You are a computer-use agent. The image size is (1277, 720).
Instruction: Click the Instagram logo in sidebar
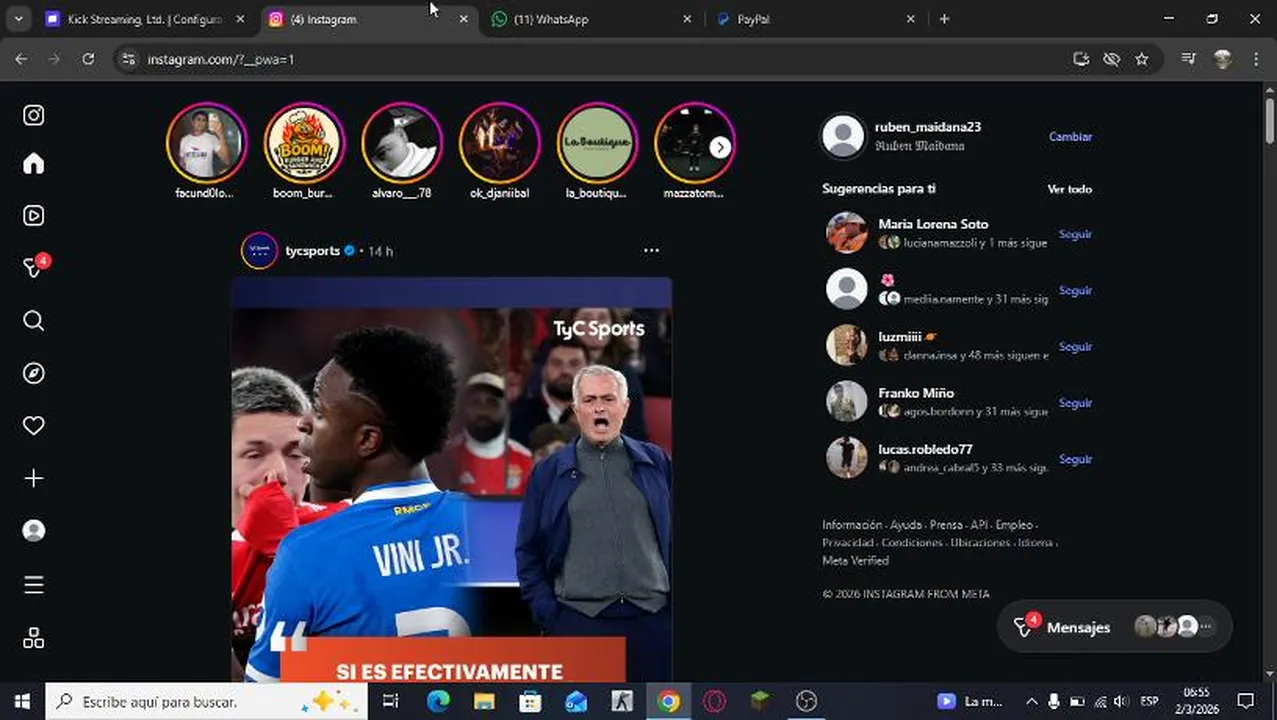pyautogui.click(x=33, y=115)
